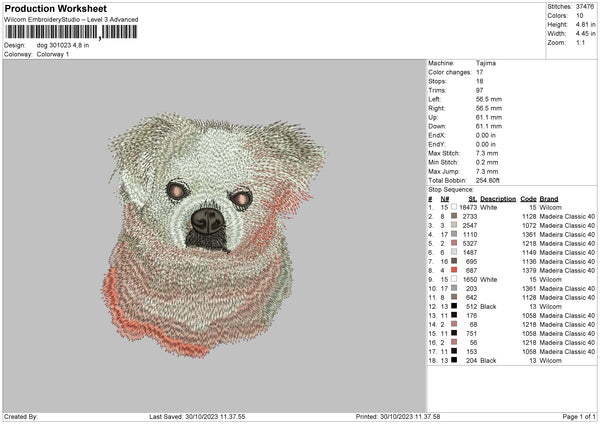Select the Left extent label
Viewport: 600px width, 424px height.
click(x=434, y=99)
